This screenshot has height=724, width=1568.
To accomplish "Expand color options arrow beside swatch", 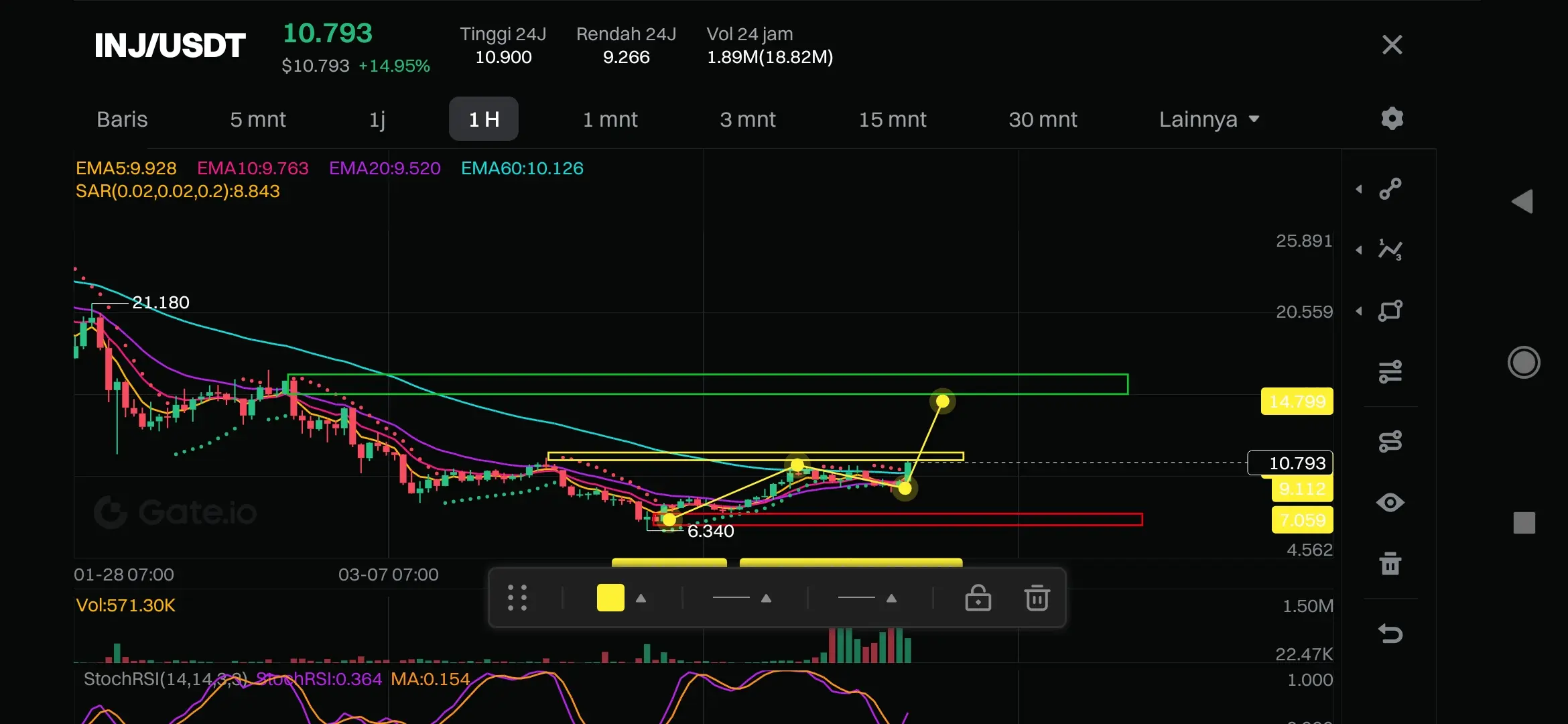I will (641, 598).
